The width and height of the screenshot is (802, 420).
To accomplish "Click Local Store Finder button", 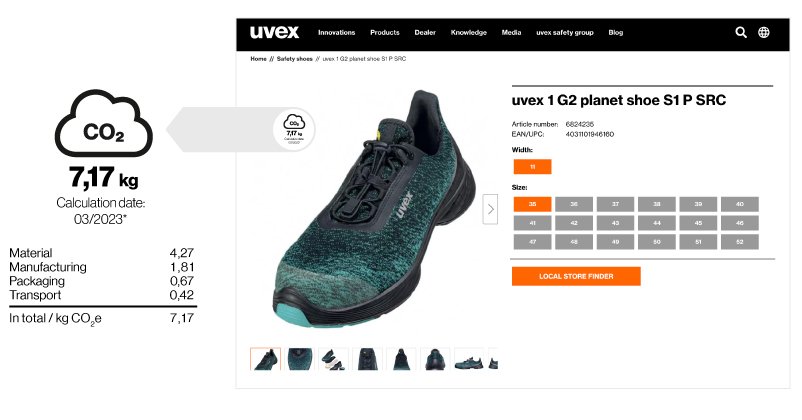I will coord(576,276).
